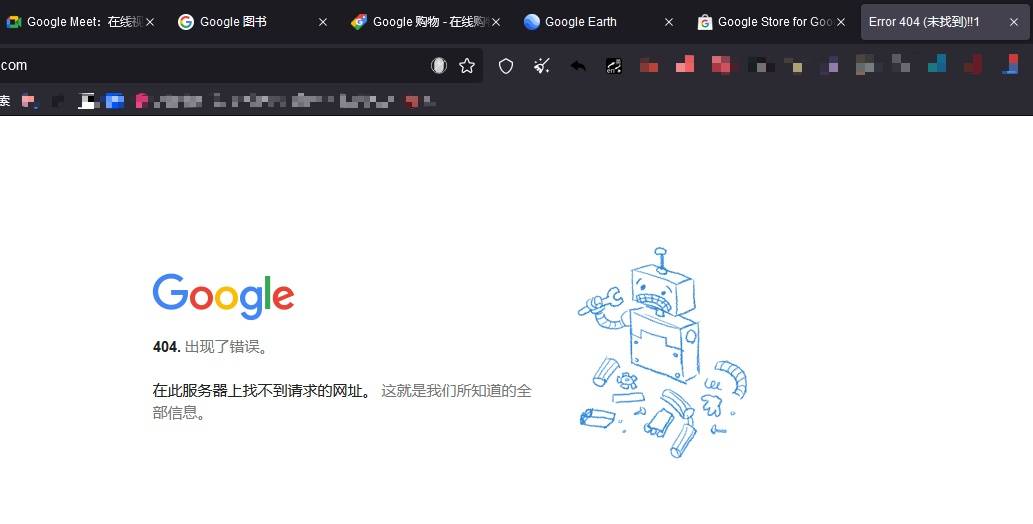The width and height of the screenshot is (1033, 524).
Task: Close the Google 图书 tab
Action: (x=323, y=22)
